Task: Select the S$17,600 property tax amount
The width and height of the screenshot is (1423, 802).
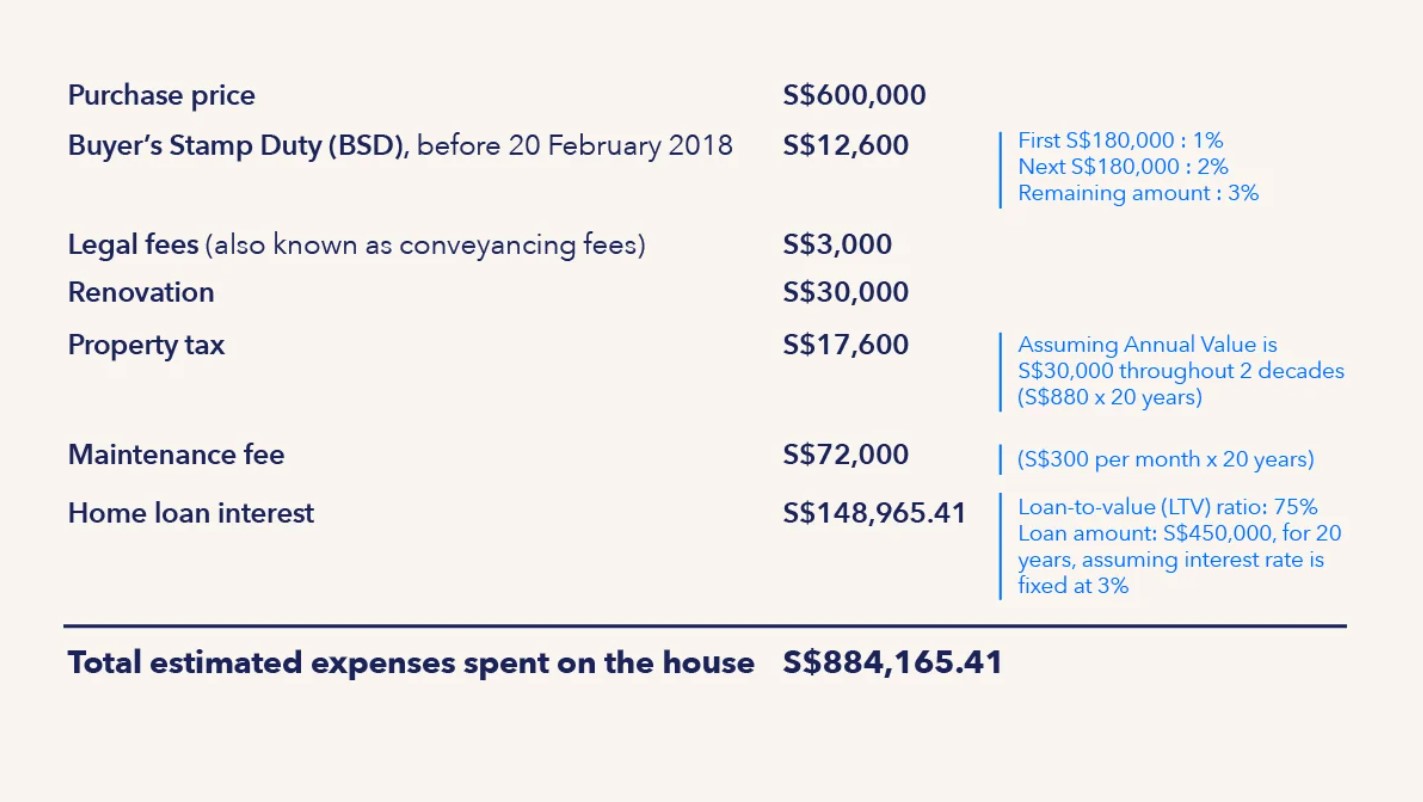Action: click(845, 346)
